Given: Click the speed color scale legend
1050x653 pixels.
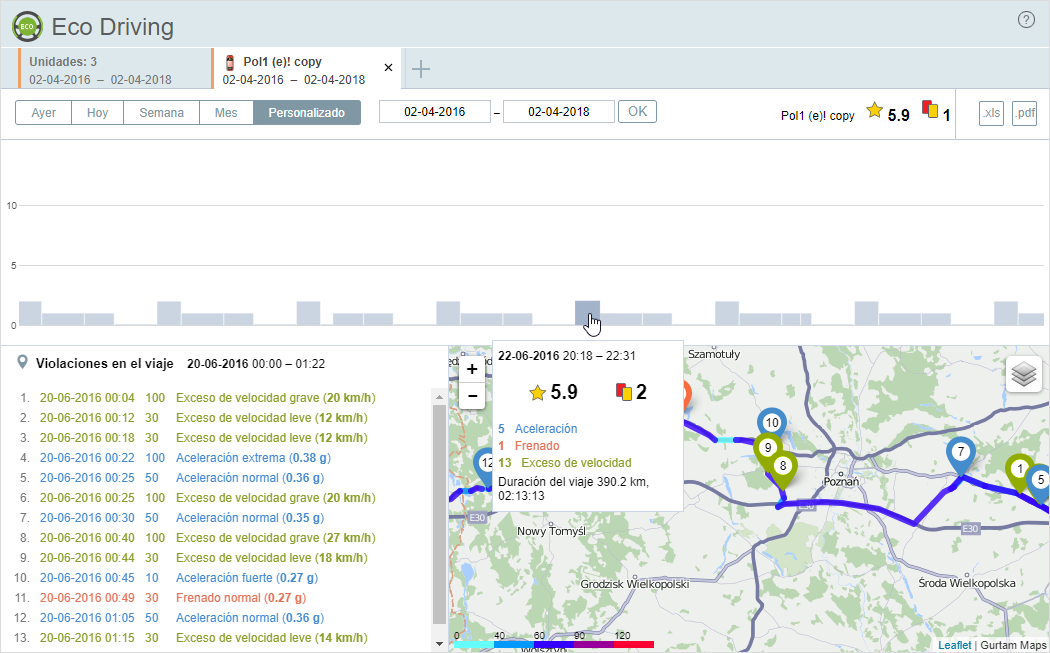Looking at the screenshot, I should click(553, 643).
